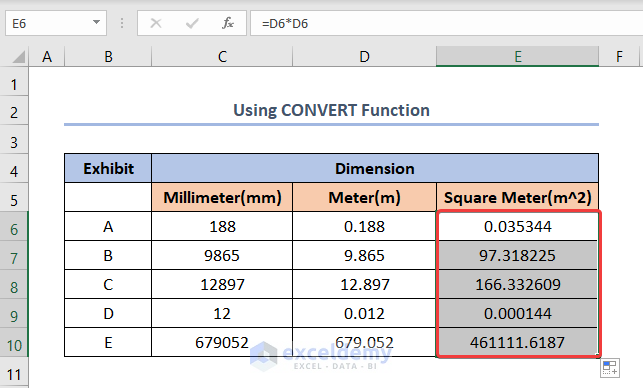Image resolution: width=643 pixels, height=388 pixels.
Task: Click cell with value 679.052
Action: point(364,342)
